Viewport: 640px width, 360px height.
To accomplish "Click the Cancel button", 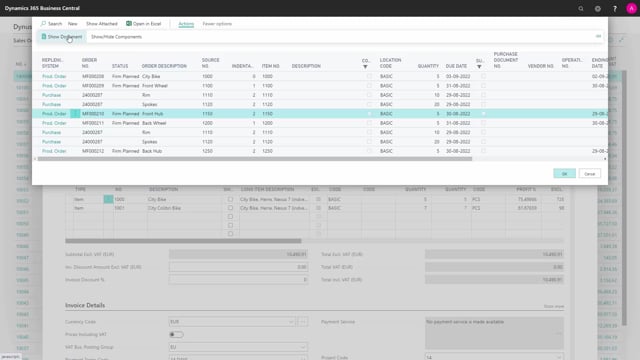I will (x=589, y=173).
